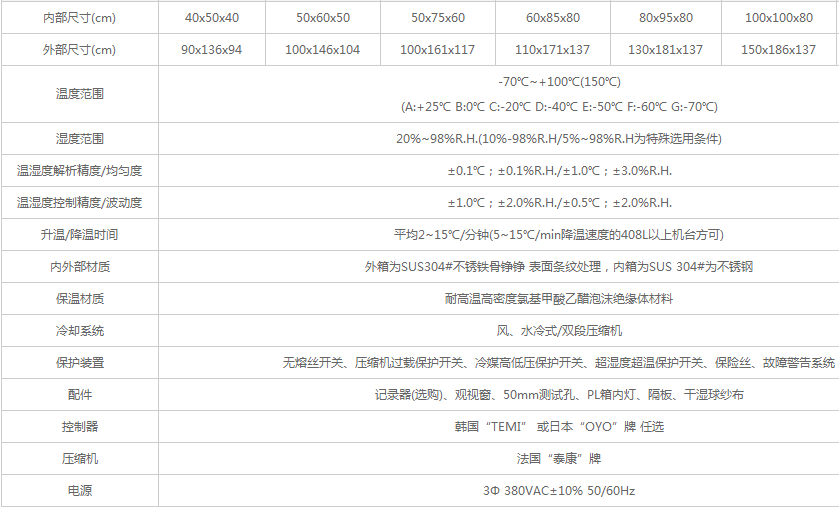
Task: Click the '风、水冷式/双段压缩机' value
Action: [x=559, y=331]
